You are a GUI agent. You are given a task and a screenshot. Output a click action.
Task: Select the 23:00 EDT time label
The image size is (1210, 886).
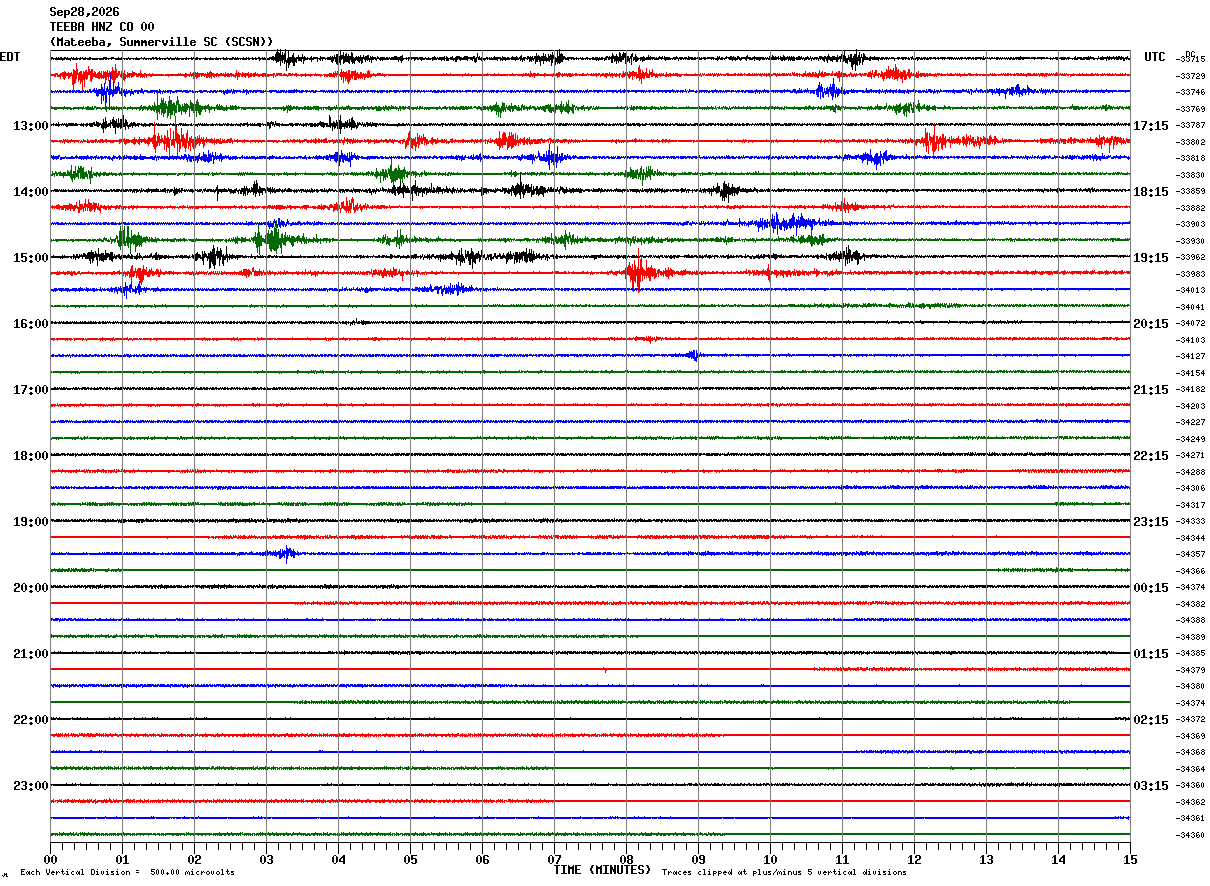30,785
